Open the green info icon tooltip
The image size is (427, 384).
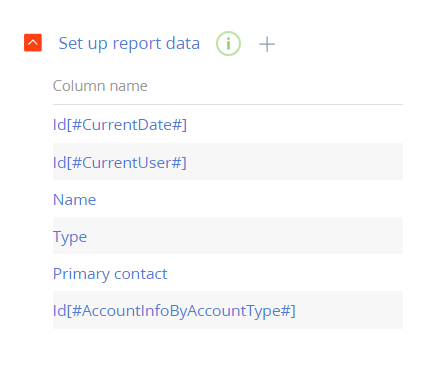click(x=228, y=43)
